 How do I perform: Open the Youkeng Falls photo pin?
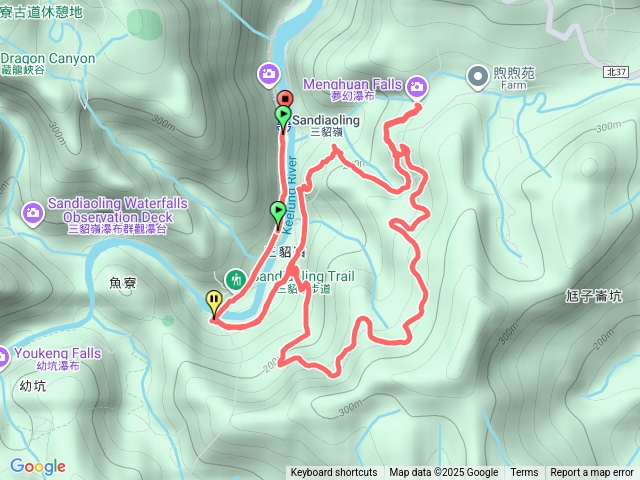3,358
